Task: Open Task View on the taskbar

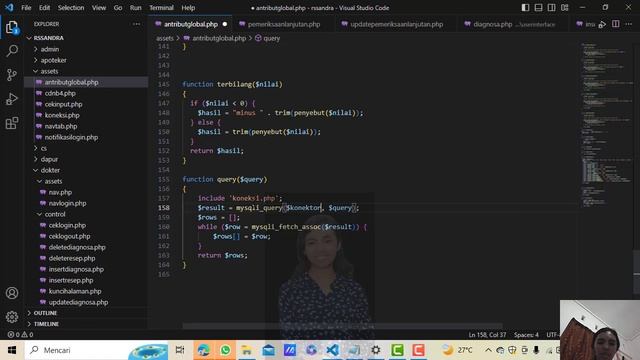Action: pyautogui.click(x=180, y=350)
